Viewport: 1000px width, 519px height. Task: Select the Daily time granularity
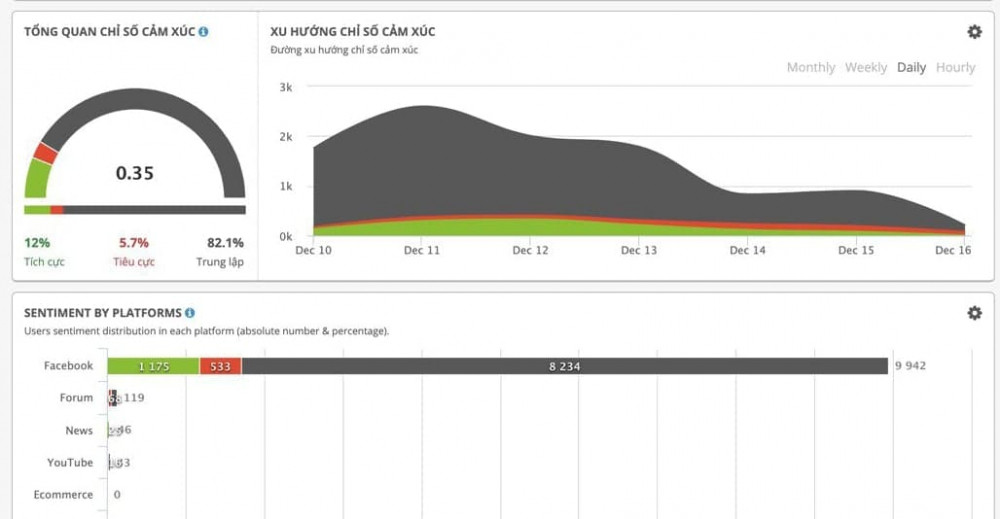[911, 67]
